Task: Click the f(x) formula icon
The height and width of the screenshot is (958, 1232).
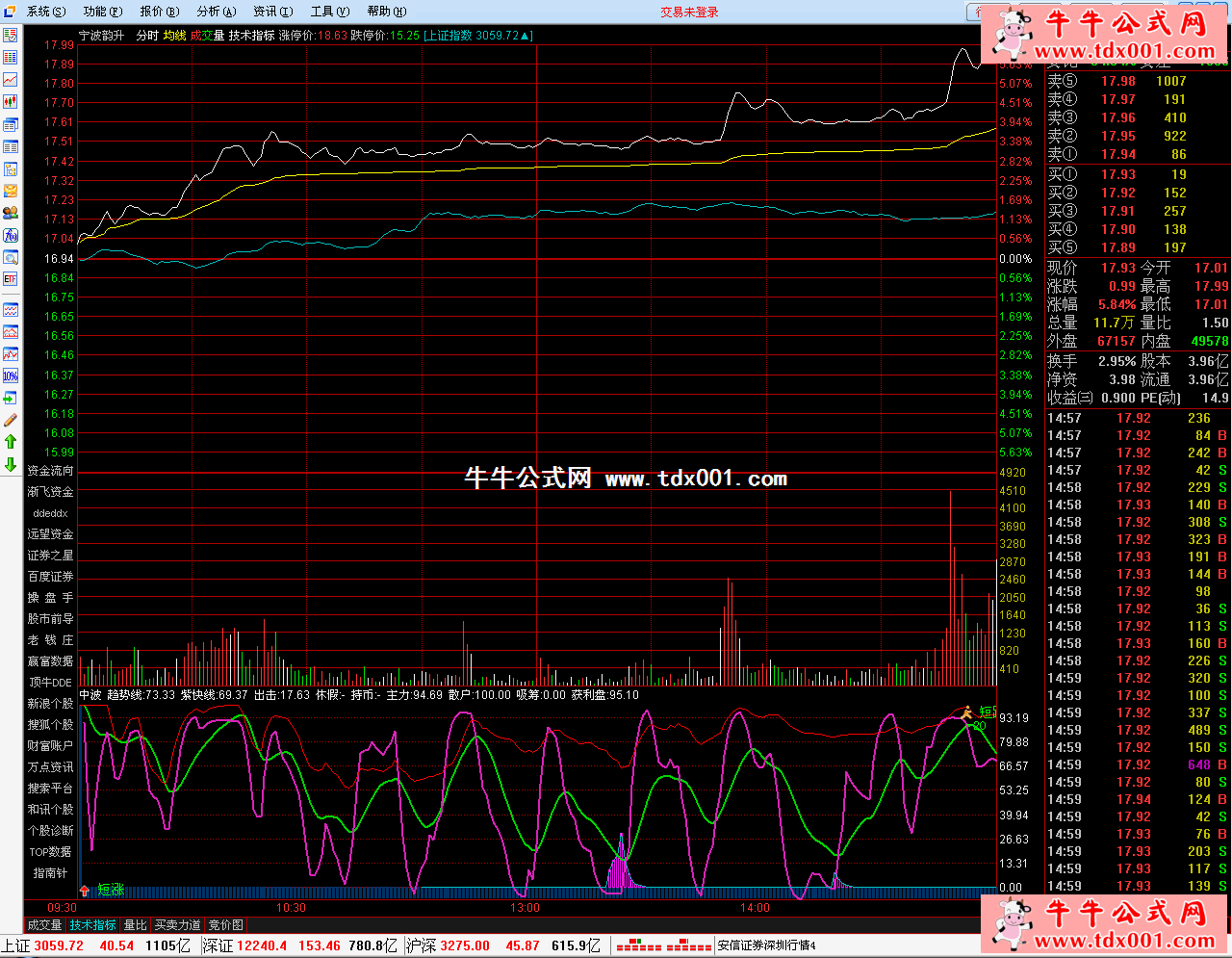Action: tap(11, 235)
